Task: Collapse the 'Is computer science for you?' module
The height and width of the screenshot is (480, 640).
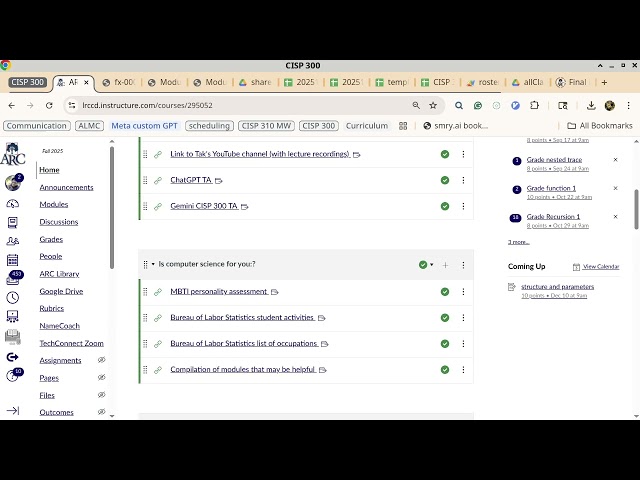Action: tap(153, 264)
